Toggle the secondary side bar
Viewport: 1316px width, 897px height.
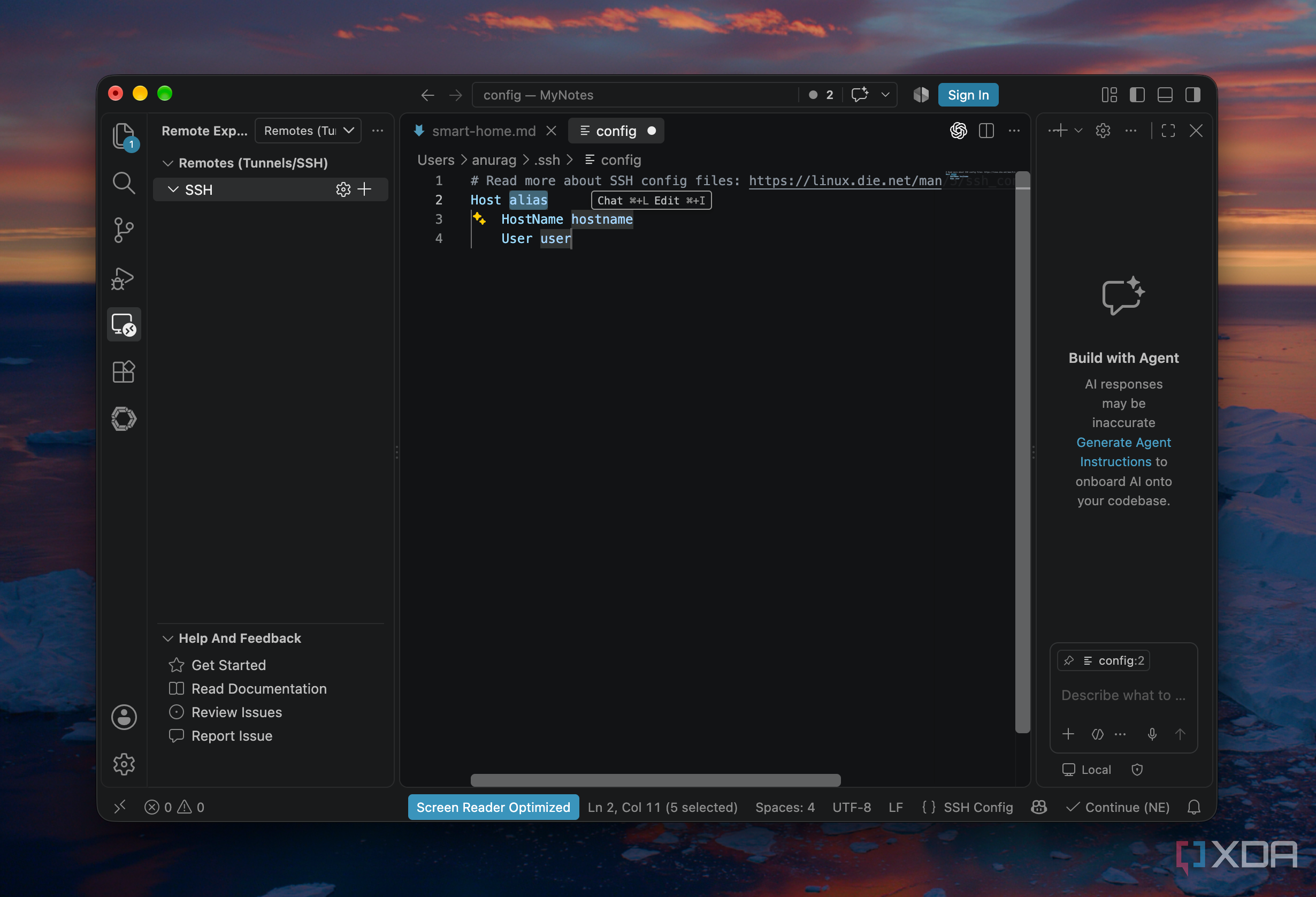point(1192,95)
